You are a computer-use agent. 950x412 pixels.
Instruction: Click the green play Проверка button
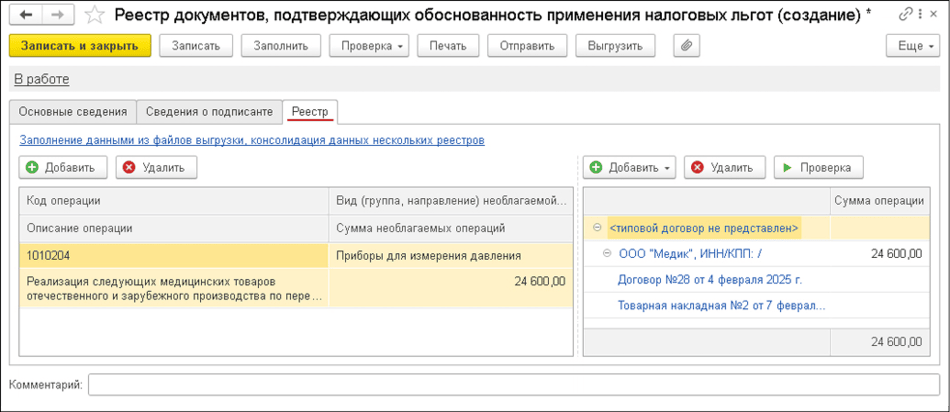pos(818,167)
